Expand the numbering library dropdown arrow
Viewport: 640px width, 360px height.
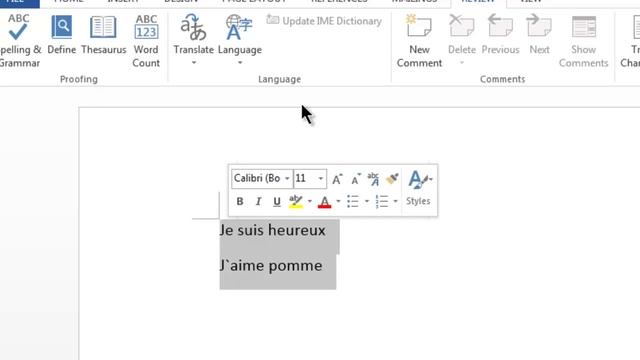point(395,201)
